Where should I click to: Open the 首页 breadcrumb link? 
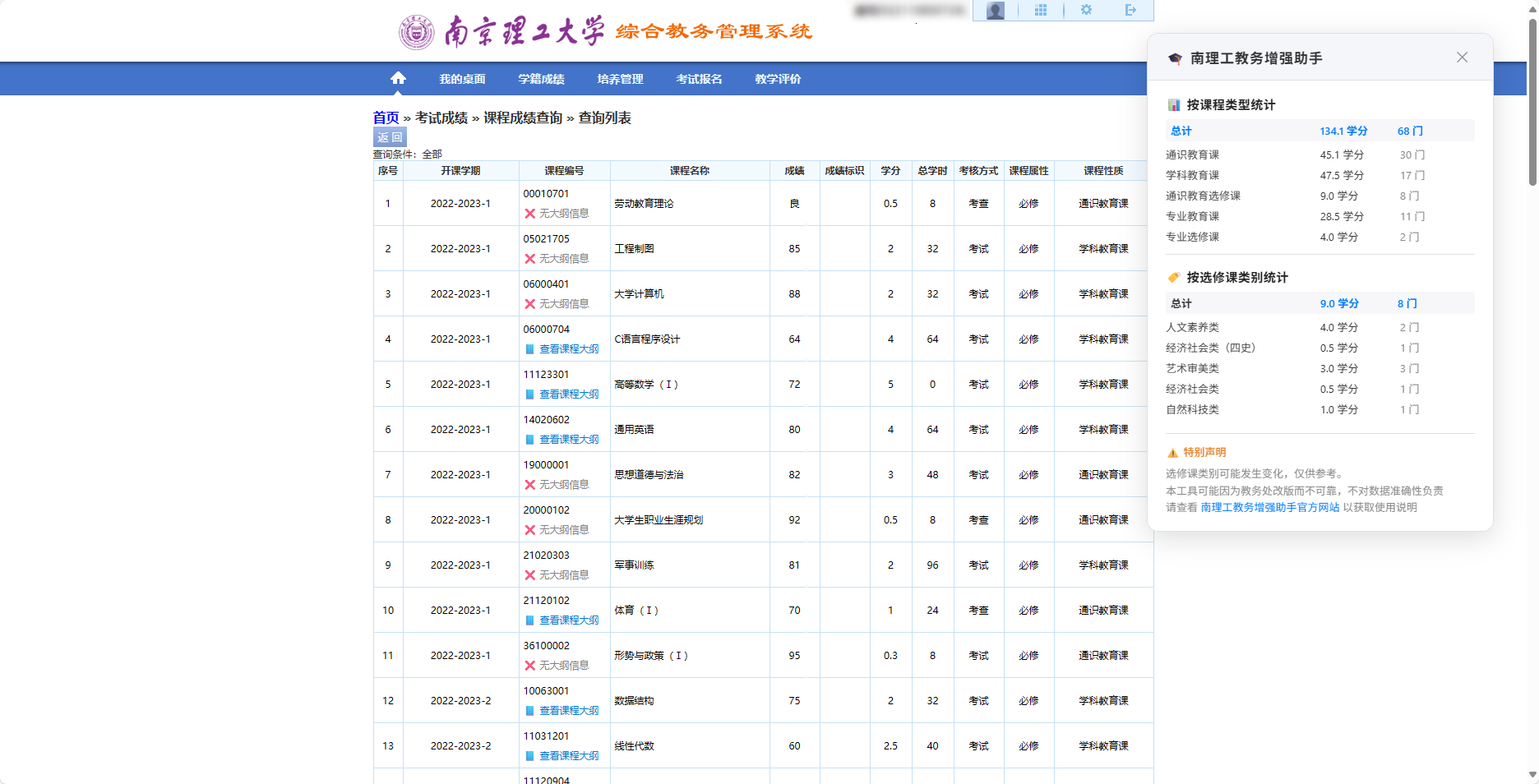pyautogui.click(x=385, y=118)
